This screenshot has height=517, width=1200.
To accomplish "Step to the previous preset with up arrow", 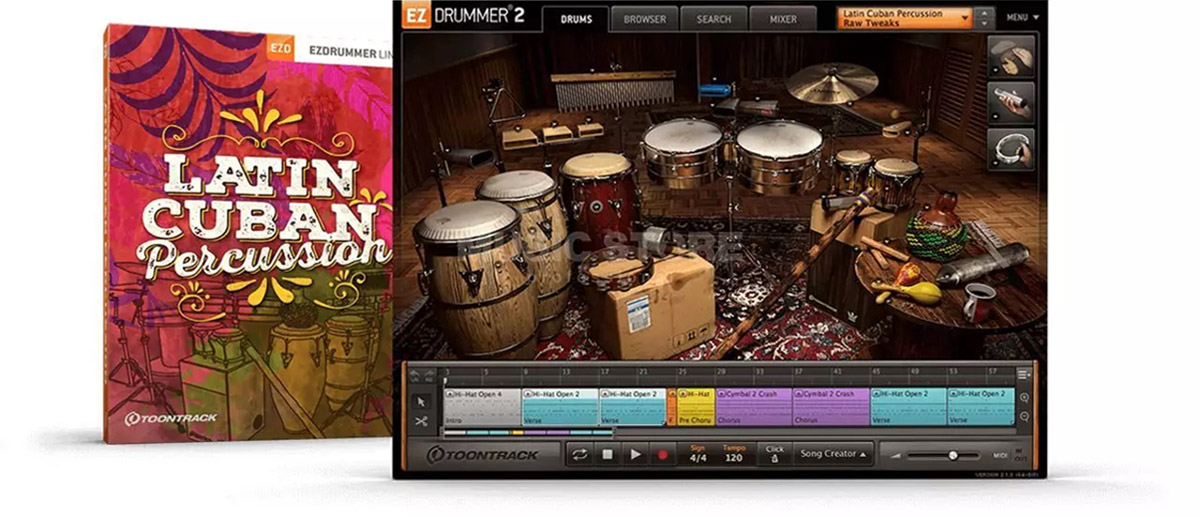I will tap(984, 13).
